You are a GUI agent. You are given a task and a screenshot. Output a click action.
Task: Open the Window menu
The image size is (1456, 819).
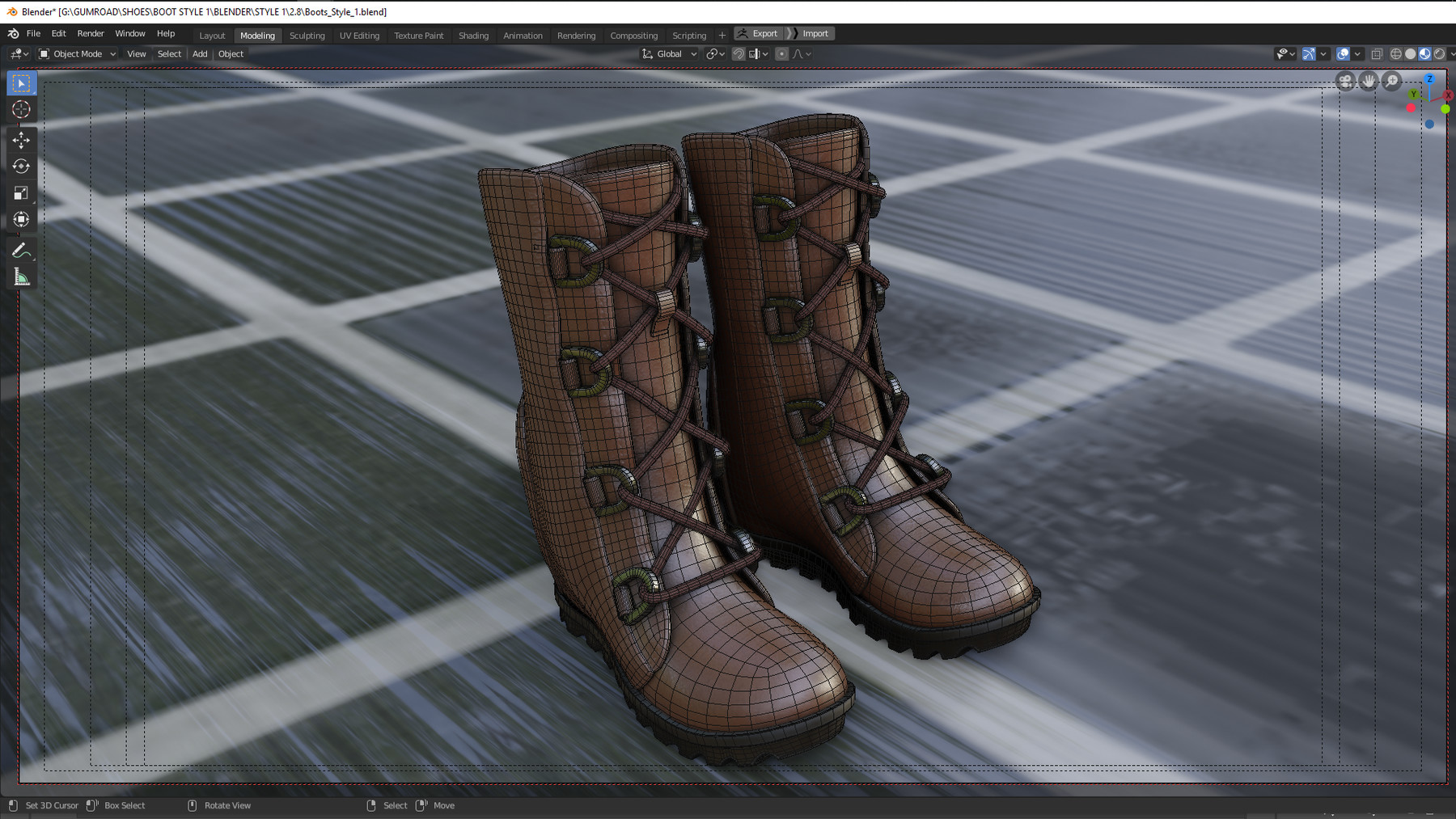130,34
